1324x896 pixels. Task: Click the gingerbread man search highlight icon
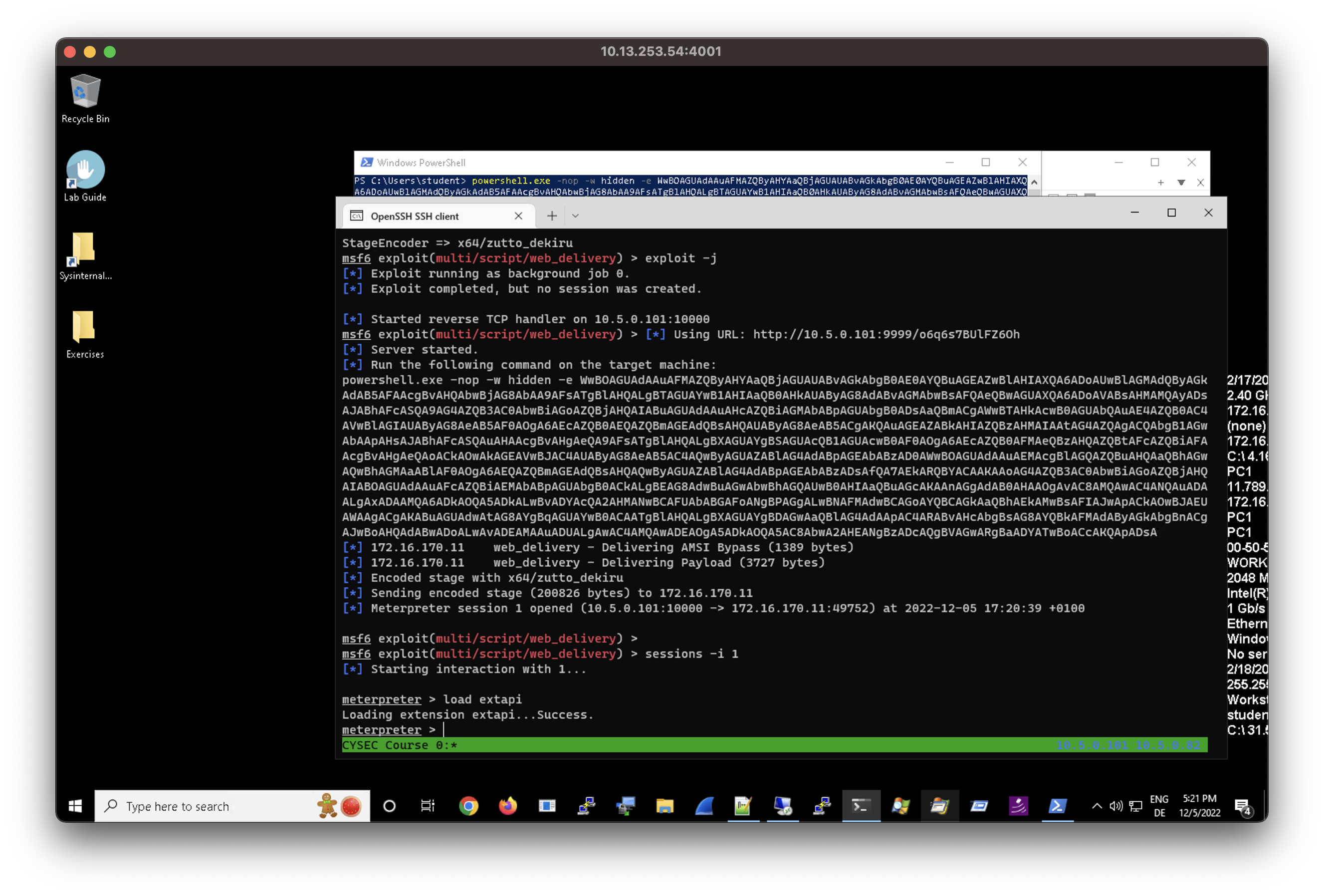pos(328,806)
